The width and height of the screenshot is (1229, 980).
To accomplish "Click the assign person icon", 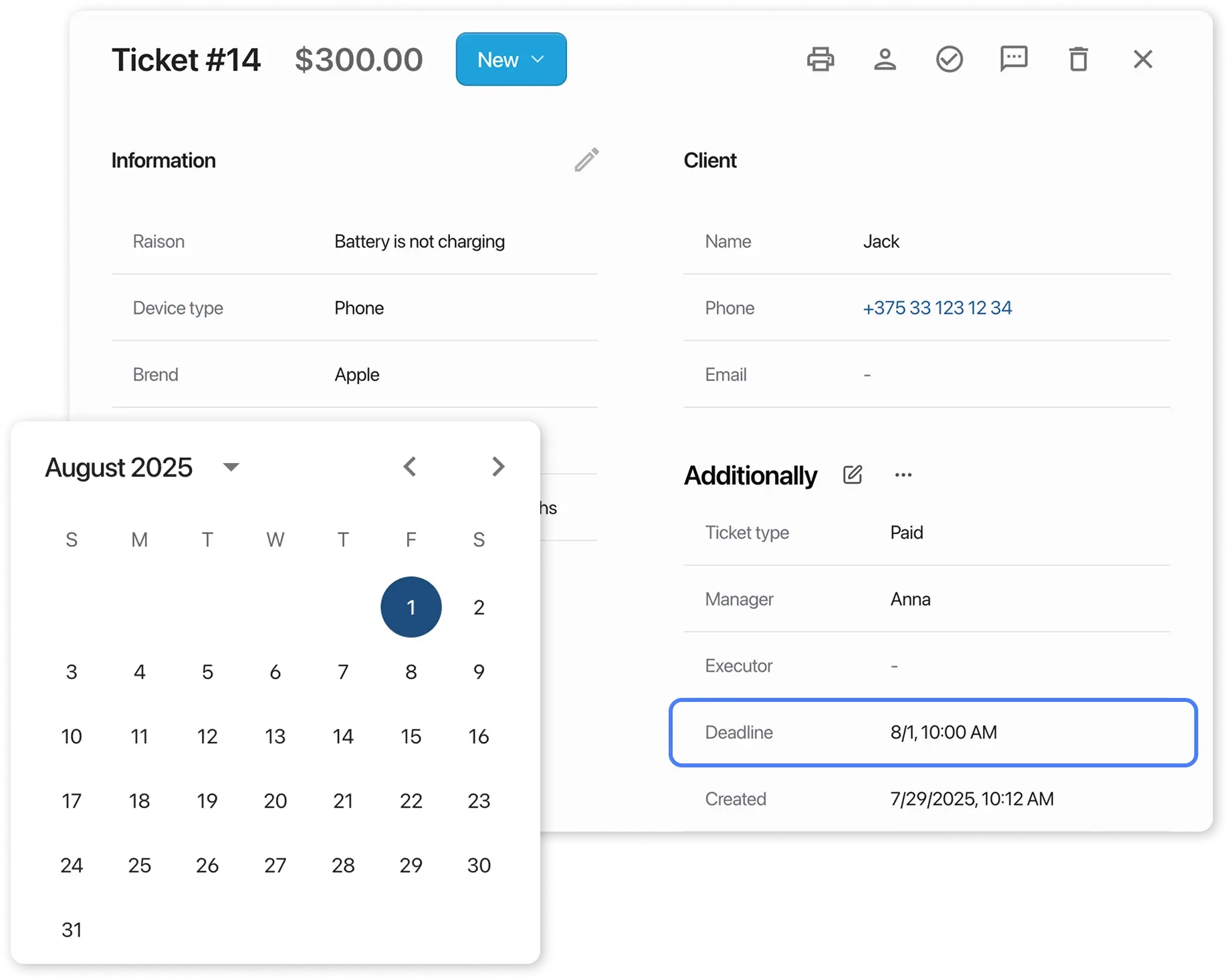I will pyautogui.click(x=885, y=59).
